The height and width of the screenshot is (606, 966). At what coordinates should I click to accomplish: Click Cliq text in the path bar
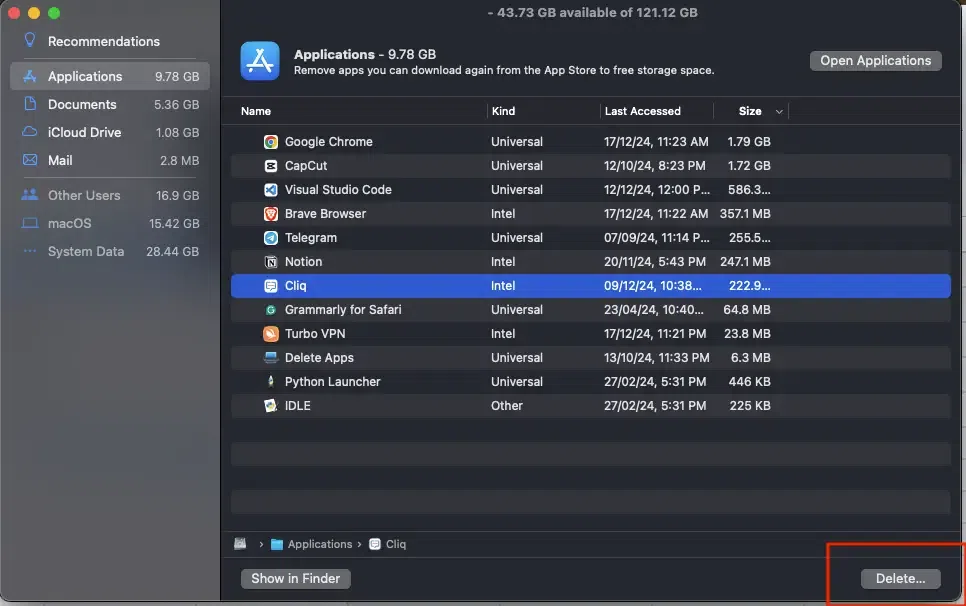coord(396,544)
